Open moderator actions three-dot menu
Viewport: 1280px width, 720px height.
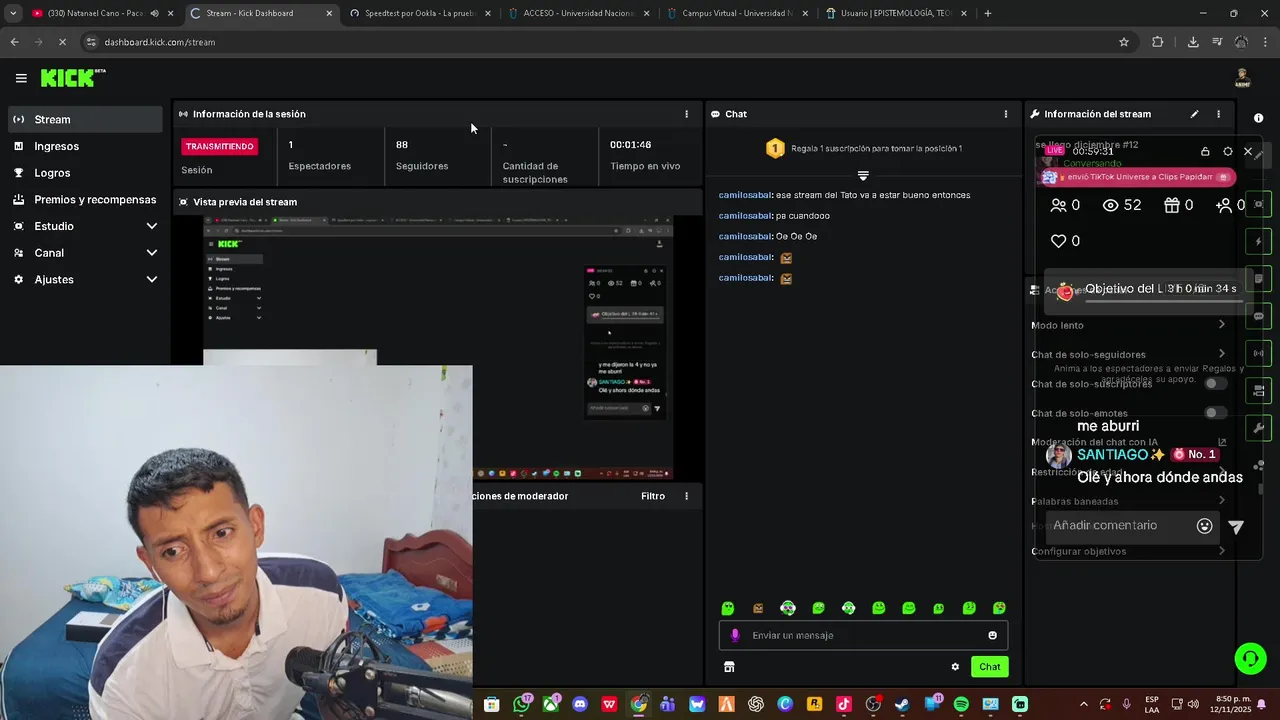(x=686, y=496)
